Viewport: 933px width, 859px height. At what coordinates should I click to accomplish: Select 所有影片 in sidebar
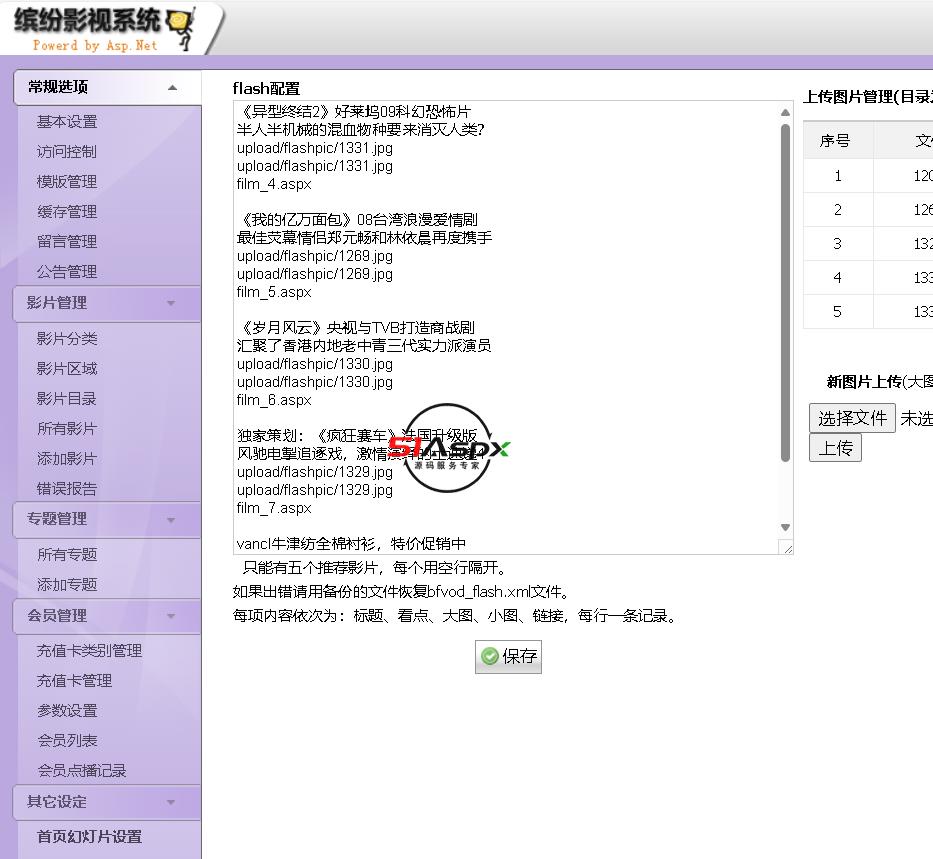(67, 429)
